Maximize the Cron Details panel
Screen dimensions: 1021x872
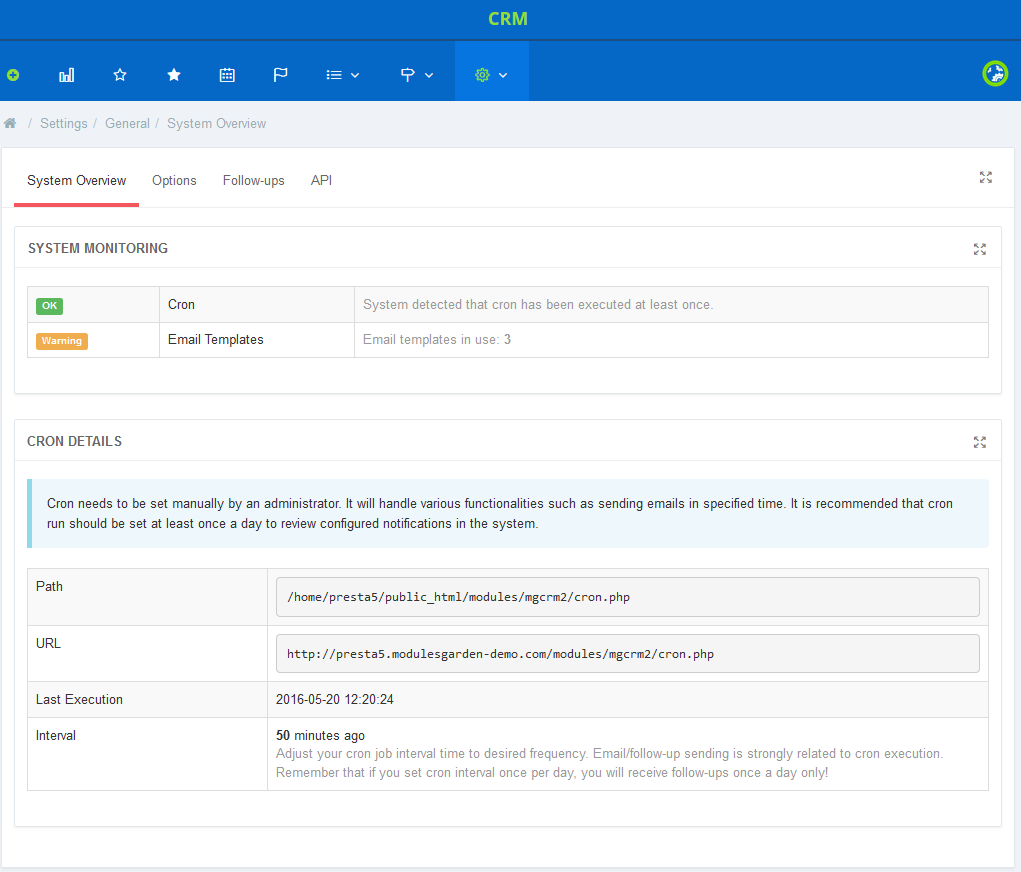[979, 442]
